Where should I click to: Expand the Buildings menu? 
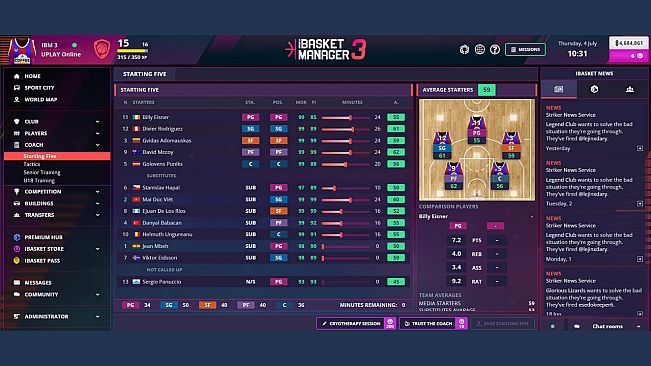pos(57,203)
